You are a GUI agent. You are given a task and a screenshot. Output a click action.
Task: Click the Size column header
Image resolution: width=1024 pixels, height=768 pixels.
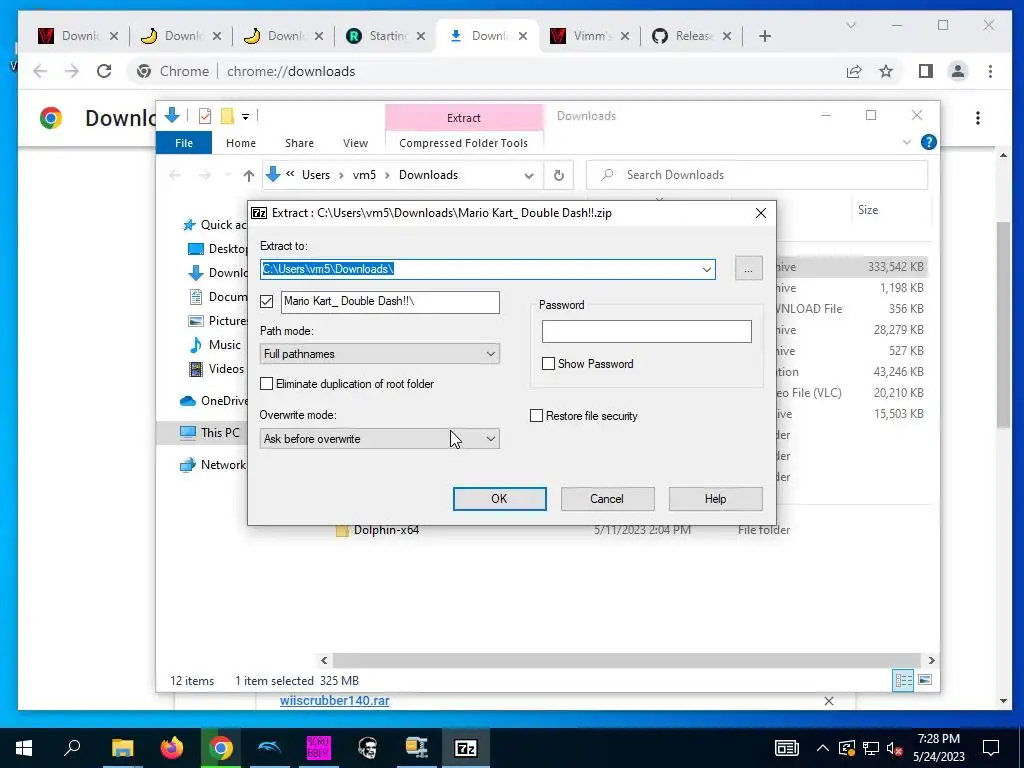click(868, 210)
